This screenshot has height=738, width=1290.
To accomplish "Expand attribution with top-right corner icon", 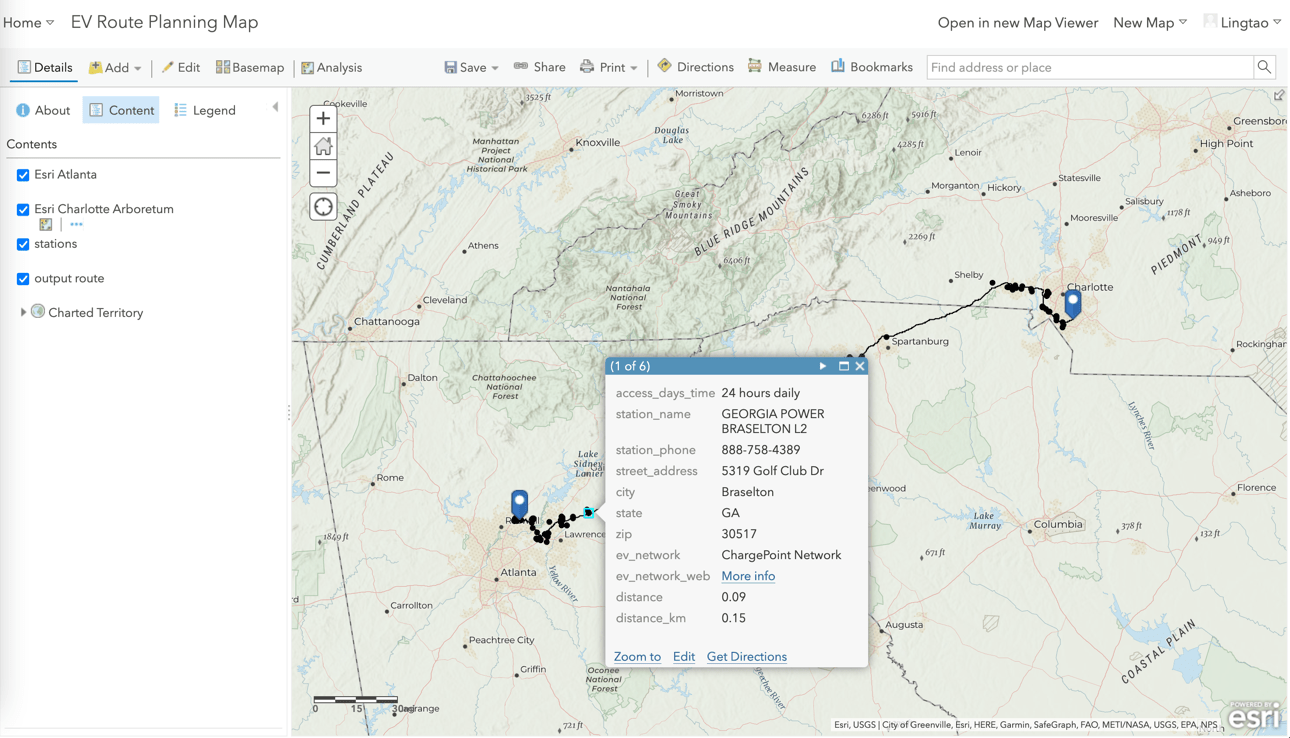I will point(1279,96).
